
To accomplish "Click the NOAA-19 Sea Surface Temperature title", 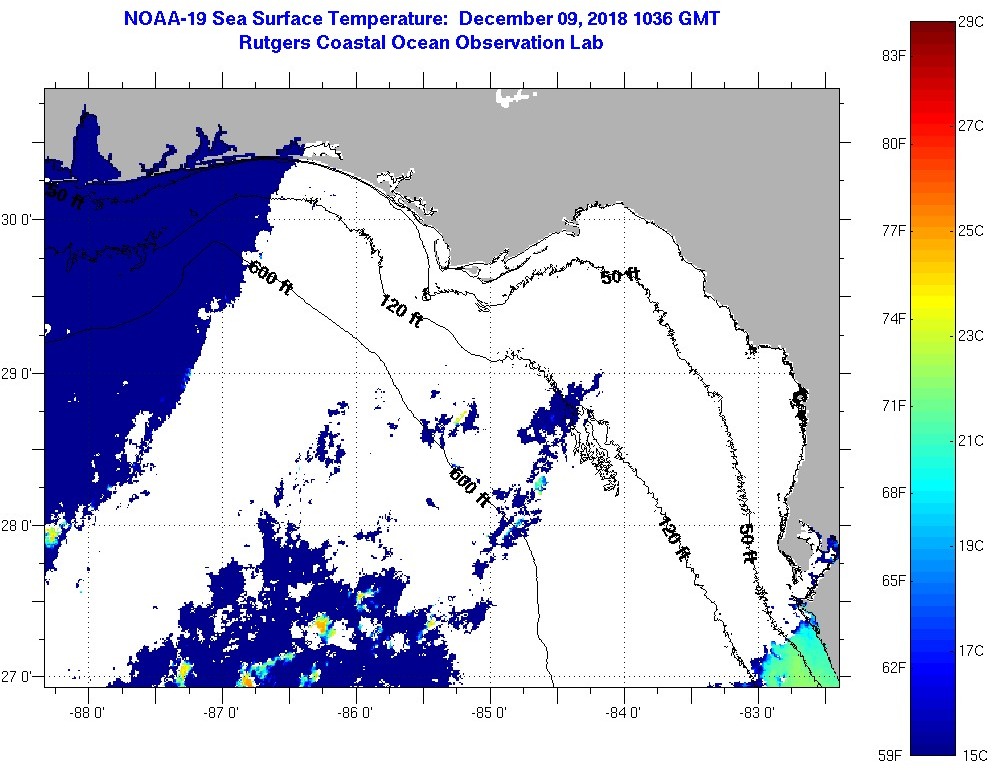I will click(420, 19).
